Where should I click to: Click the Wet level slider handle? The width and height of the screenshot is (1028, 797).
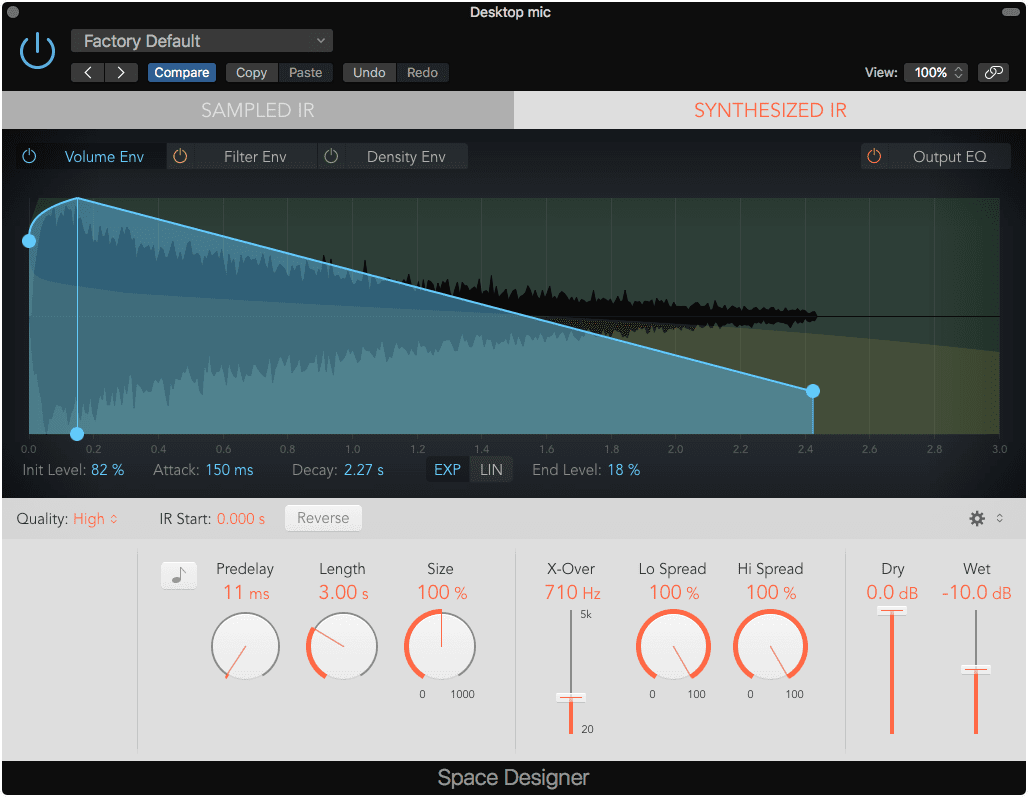[976, 669]
